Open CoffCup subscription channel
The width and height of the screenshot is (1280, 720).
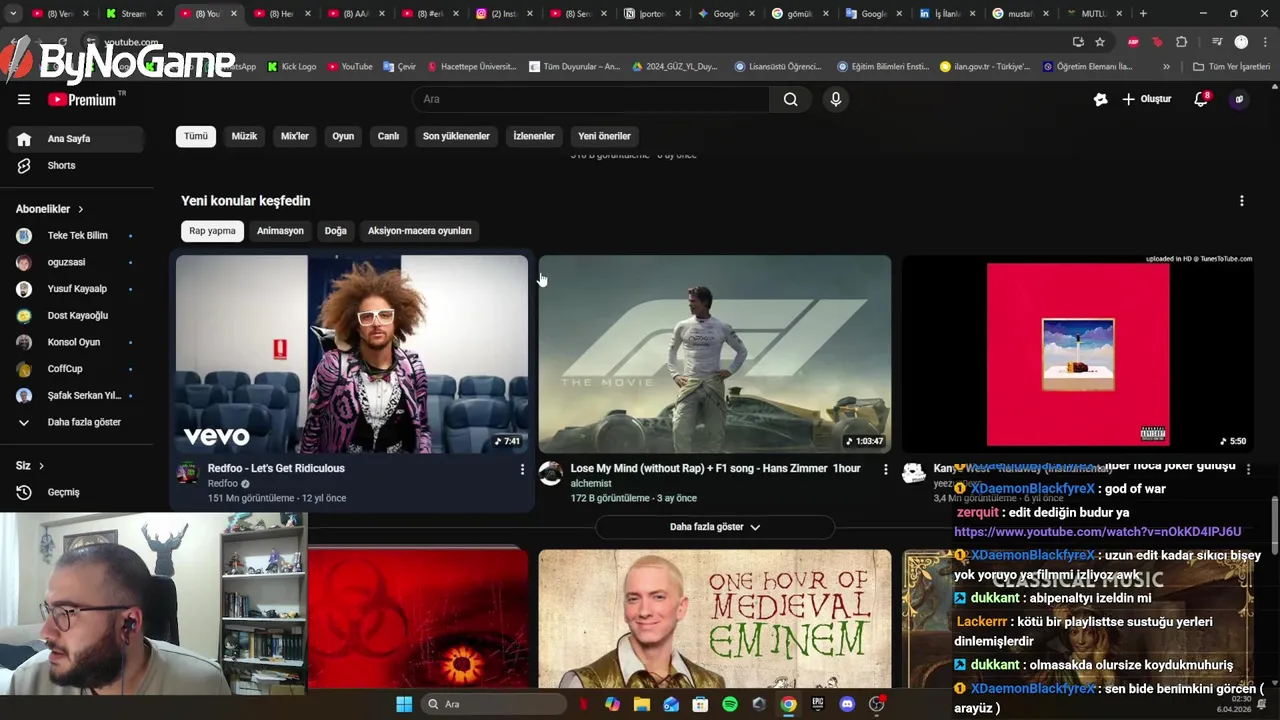76,369
